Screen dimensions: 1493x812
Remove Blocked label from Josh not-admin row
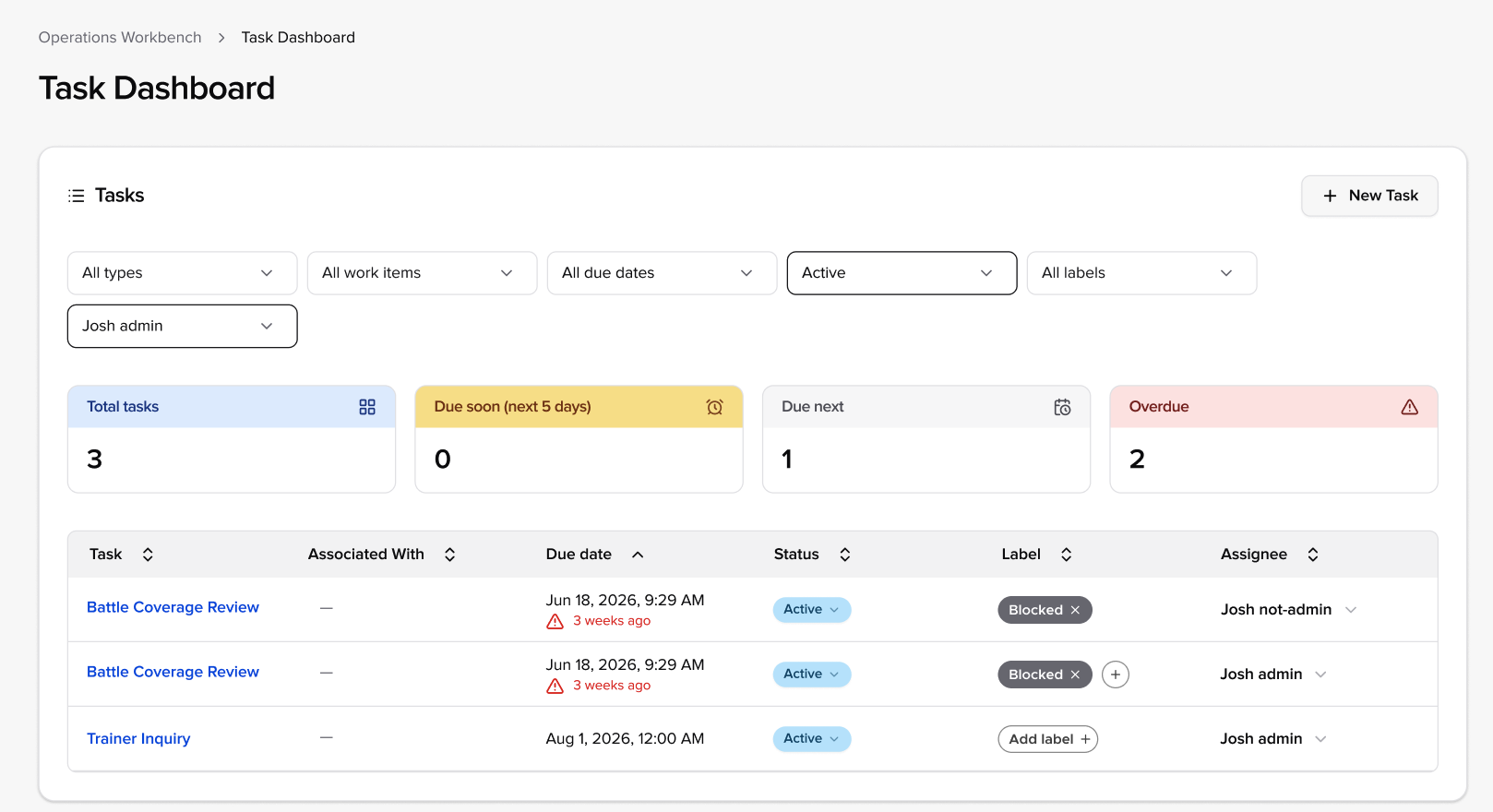[1075, 610]
